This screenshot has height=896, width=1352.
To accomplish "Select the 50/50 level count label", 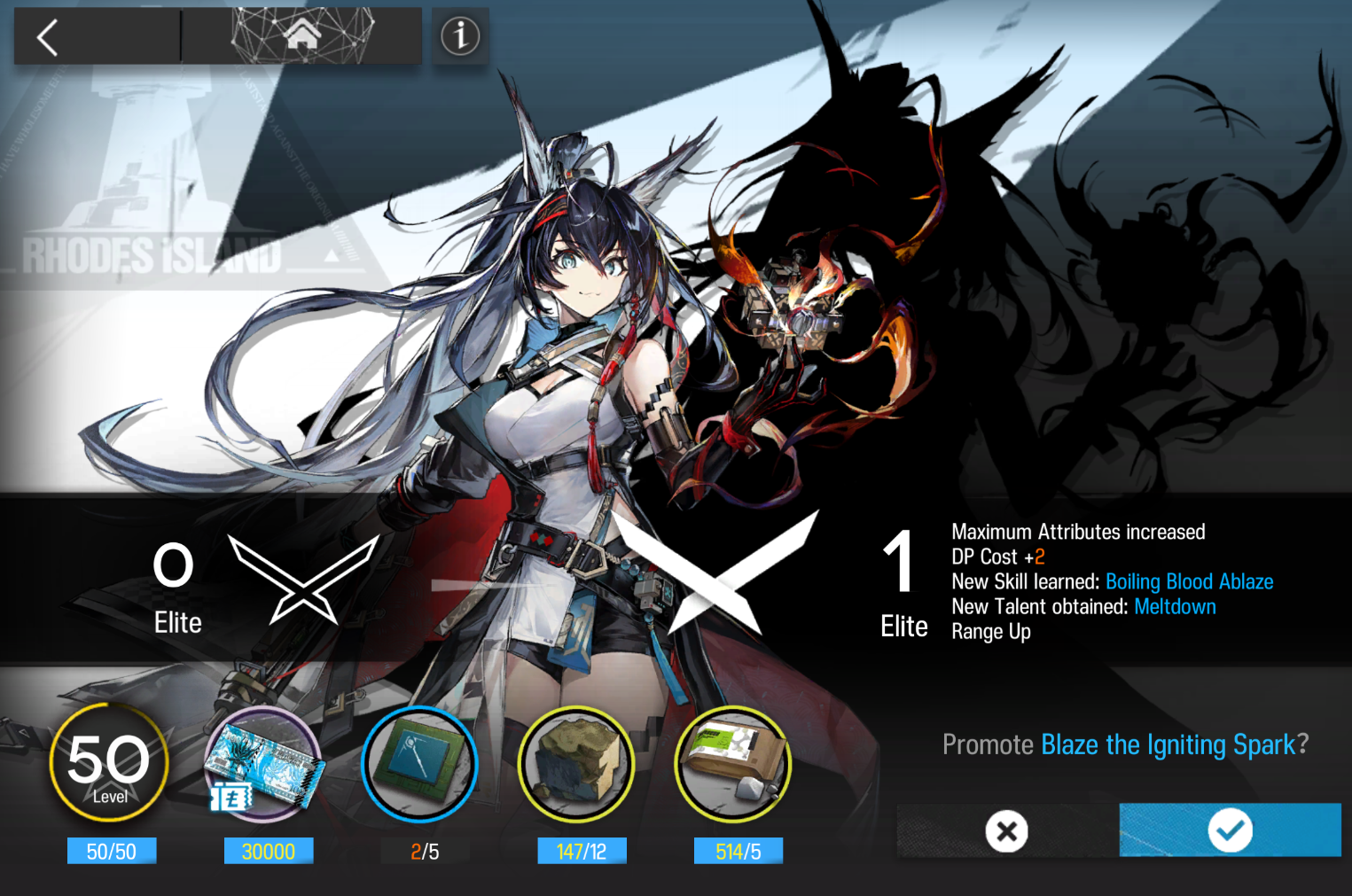I will click(x=112, y=851).
